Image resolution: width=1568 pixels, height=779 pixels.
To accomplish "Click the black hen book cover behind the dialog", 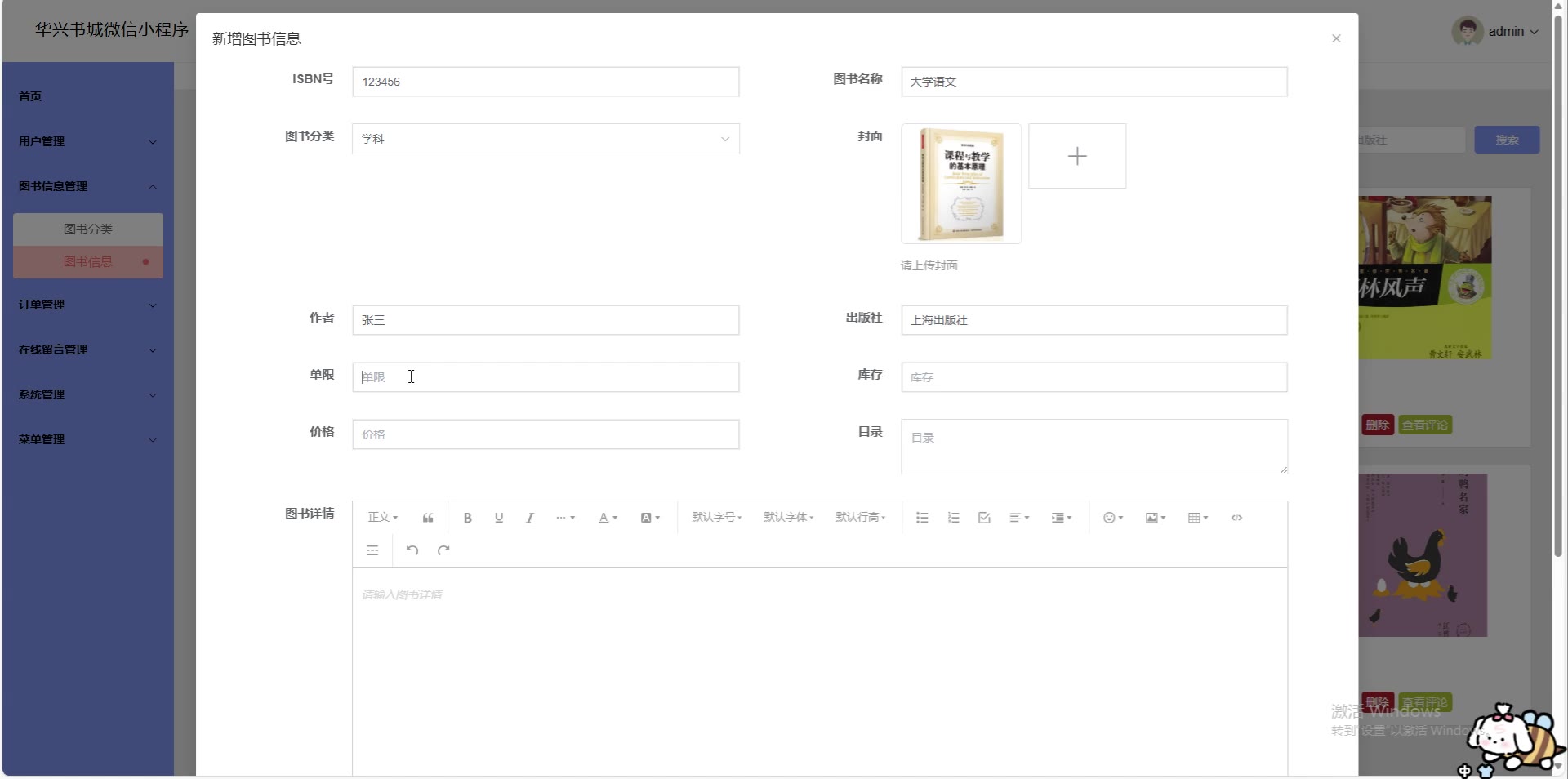I will click(1423, 555).
